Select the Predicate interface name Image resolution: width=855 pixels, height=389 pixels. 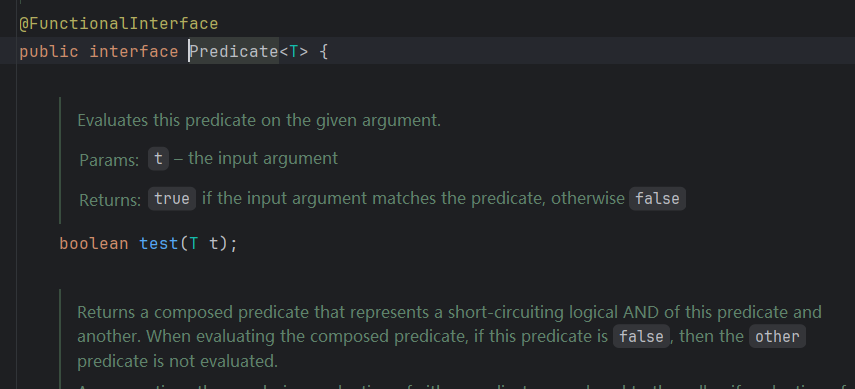(234, 52)
